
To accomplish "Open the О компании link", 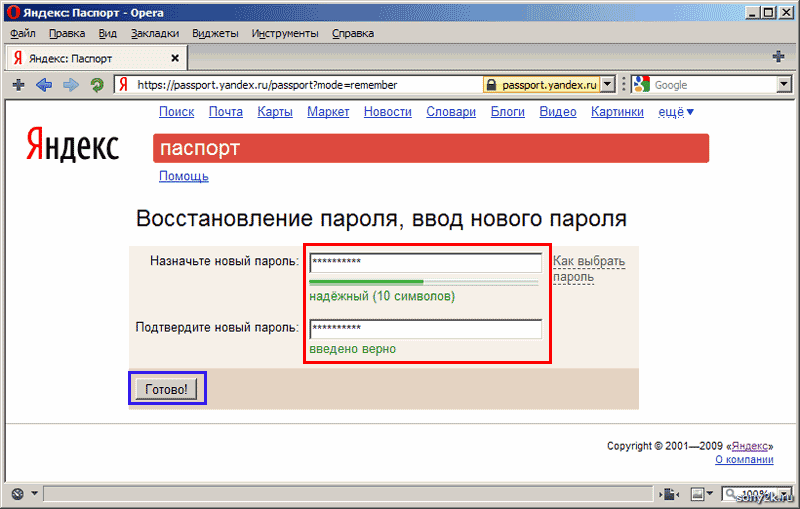I will click(744, 459).
